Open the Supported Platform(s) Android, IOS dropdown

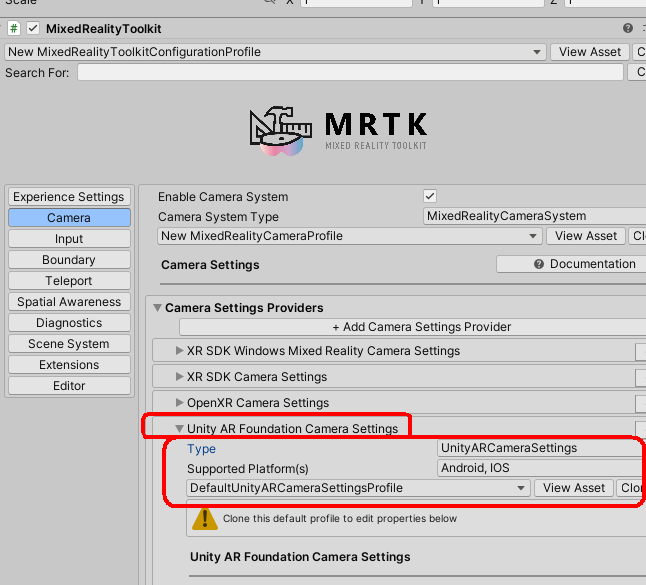point(541,468)
